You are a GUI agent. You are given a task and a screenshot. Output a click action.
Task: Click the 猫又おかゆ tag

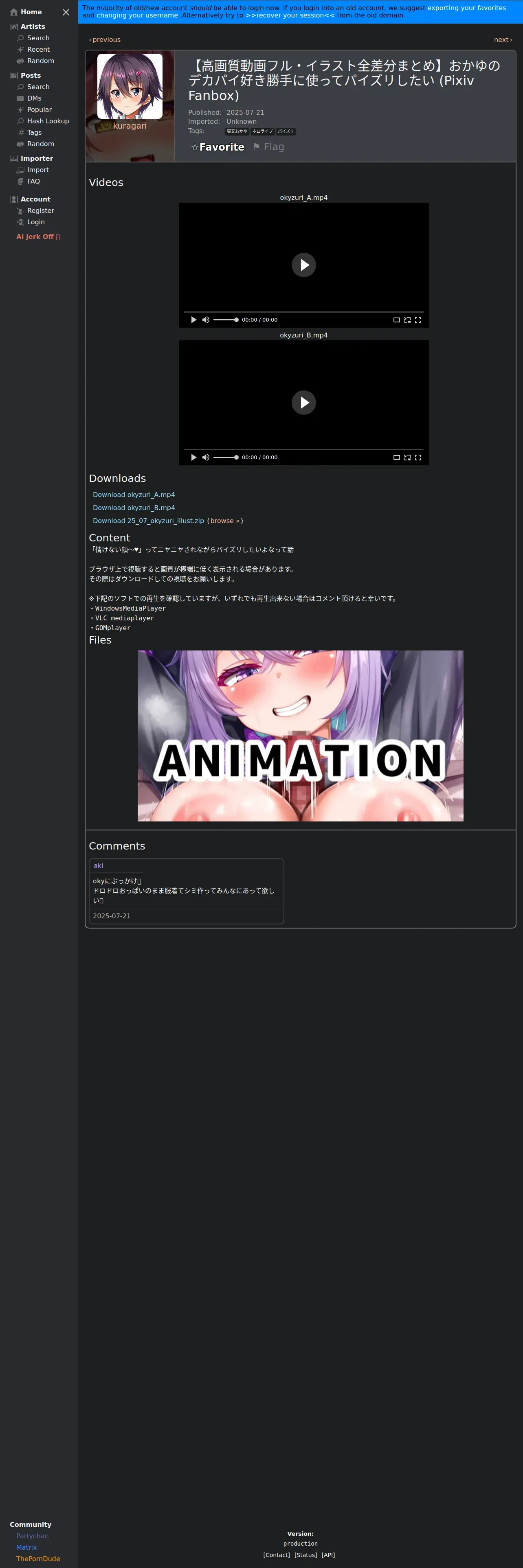point(237,131)
